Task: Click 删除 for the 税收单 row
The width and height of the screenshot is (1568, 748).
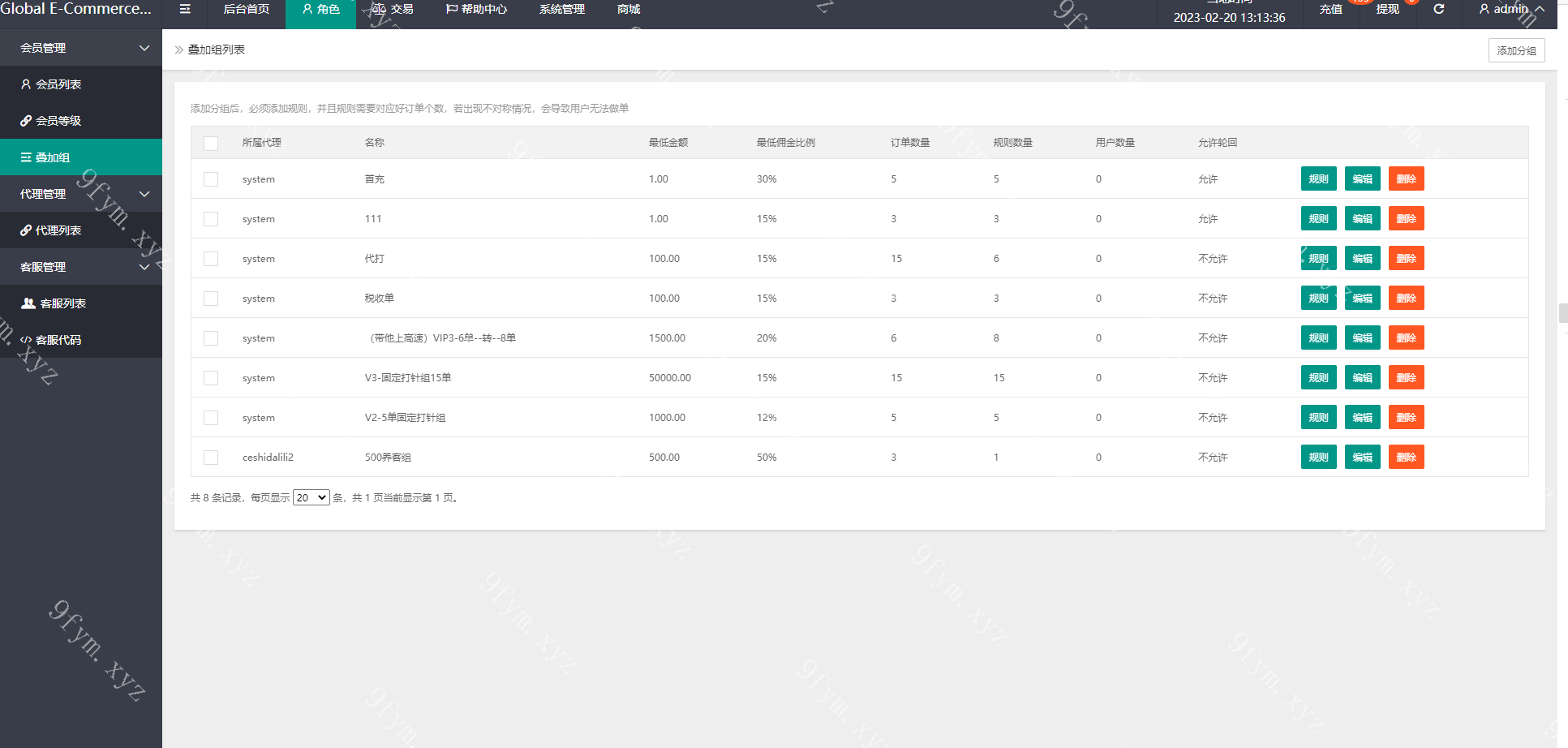Action: tap(1406, 298)
